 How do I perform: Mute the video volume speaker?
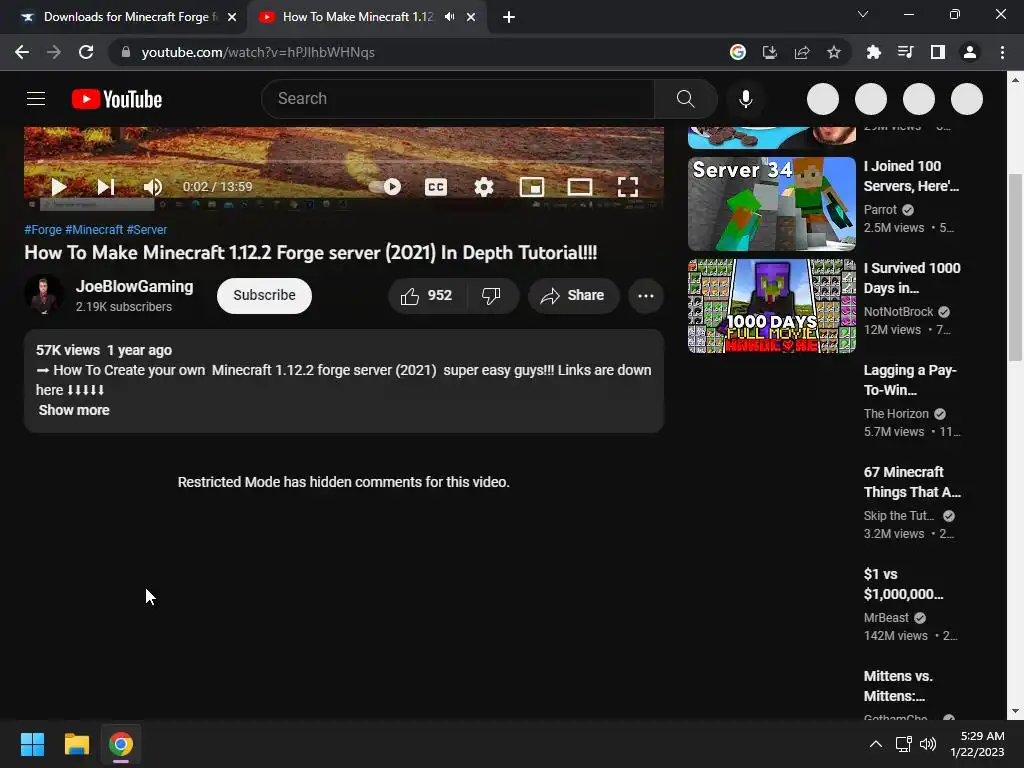[153, 187]
